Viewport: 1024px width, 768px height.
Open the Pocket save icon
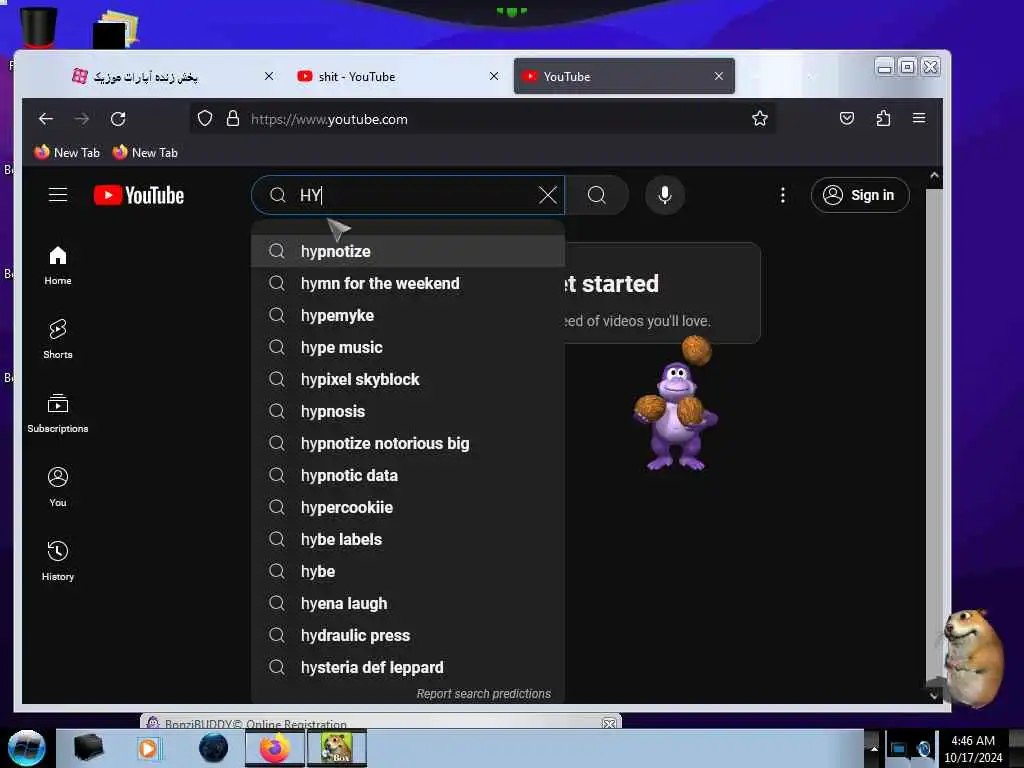[x=846, y=118]
